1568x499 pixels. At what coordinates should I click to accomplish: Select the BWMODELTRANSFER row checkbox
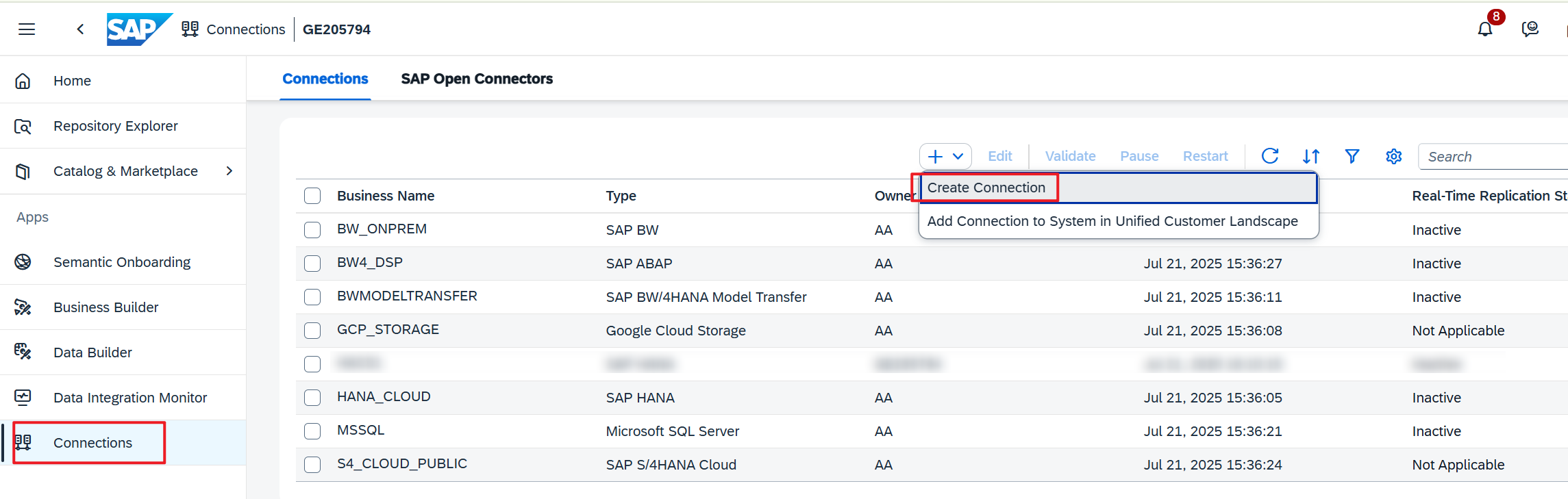pos(312,296)
